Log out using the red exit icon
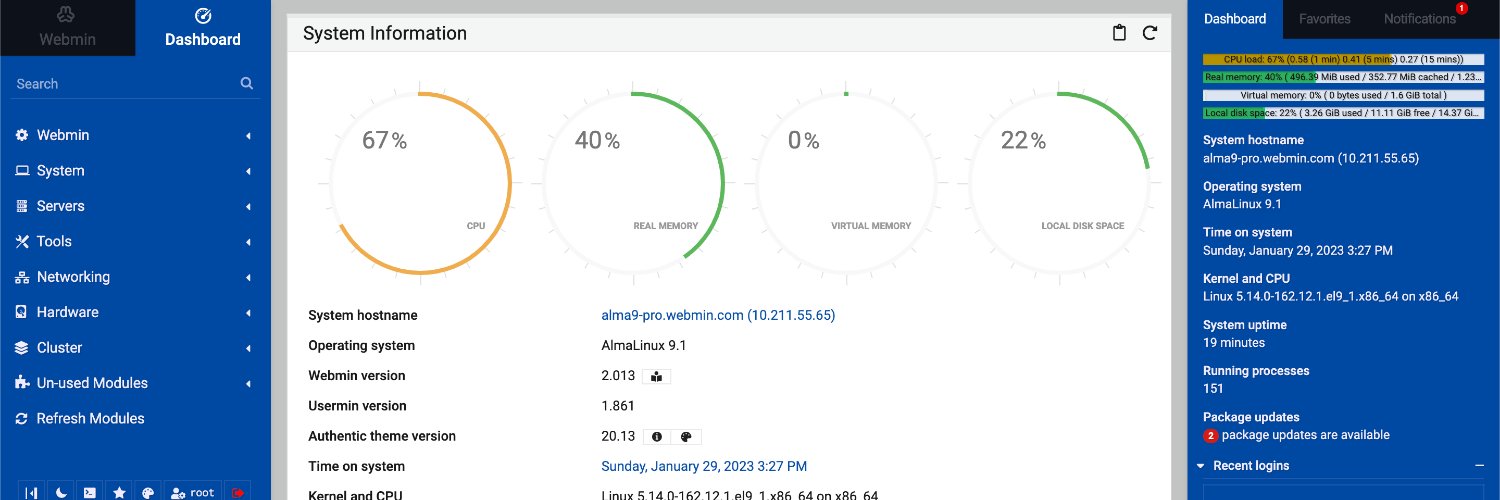Image resolution: width=1500 pixels, height=500 pixels. [x=238, y=492]
